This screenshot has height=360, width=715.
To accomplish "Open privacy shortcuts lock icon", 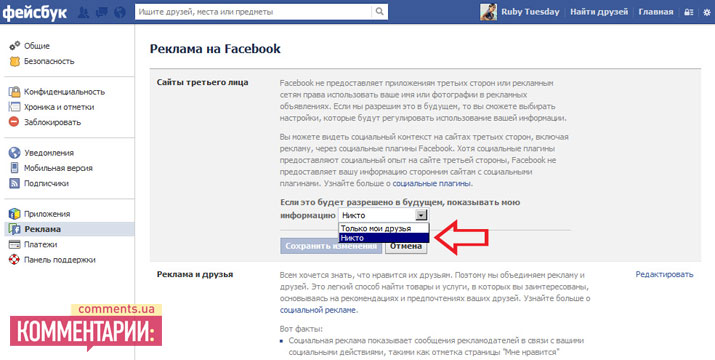I will pos(689,12).
